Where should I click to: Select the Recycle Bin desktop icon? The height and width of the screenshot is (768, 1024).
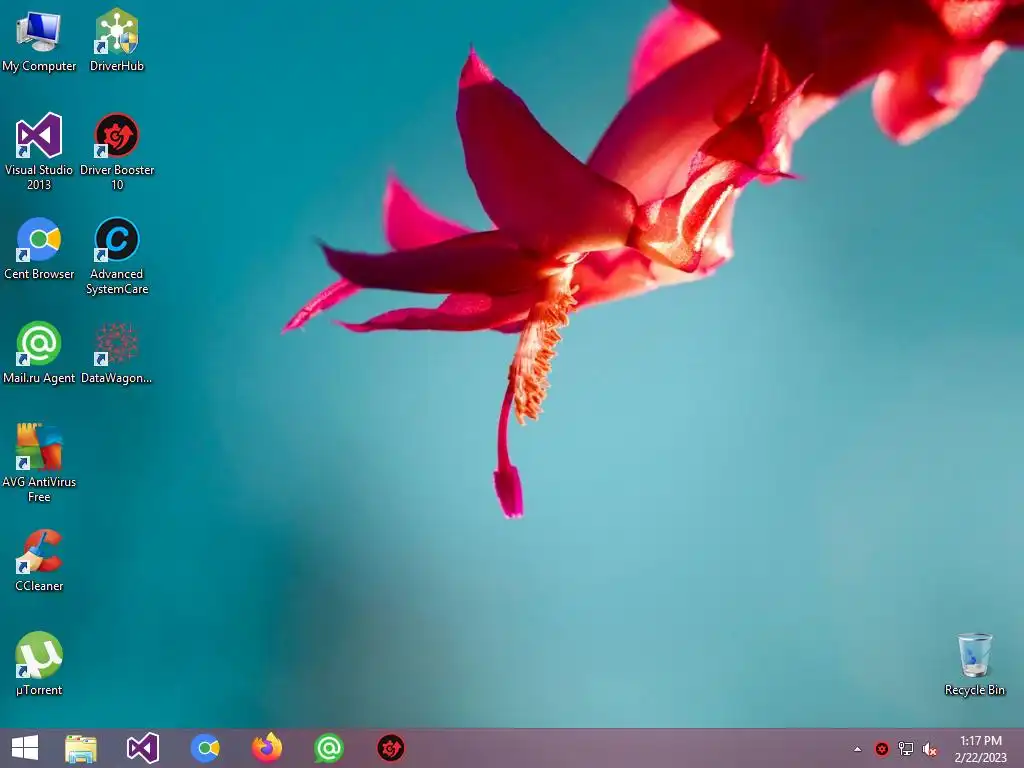974,664
